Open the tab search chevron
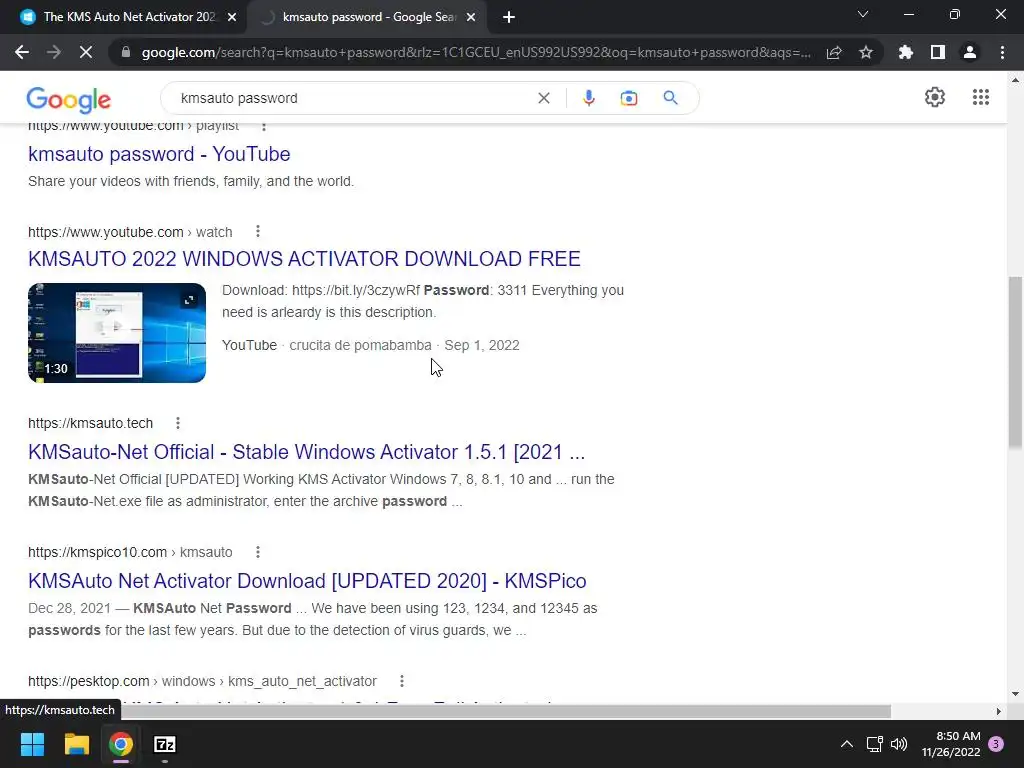Screen dimensions: 1024x768 pyautogui.click(x=863, y=14)
